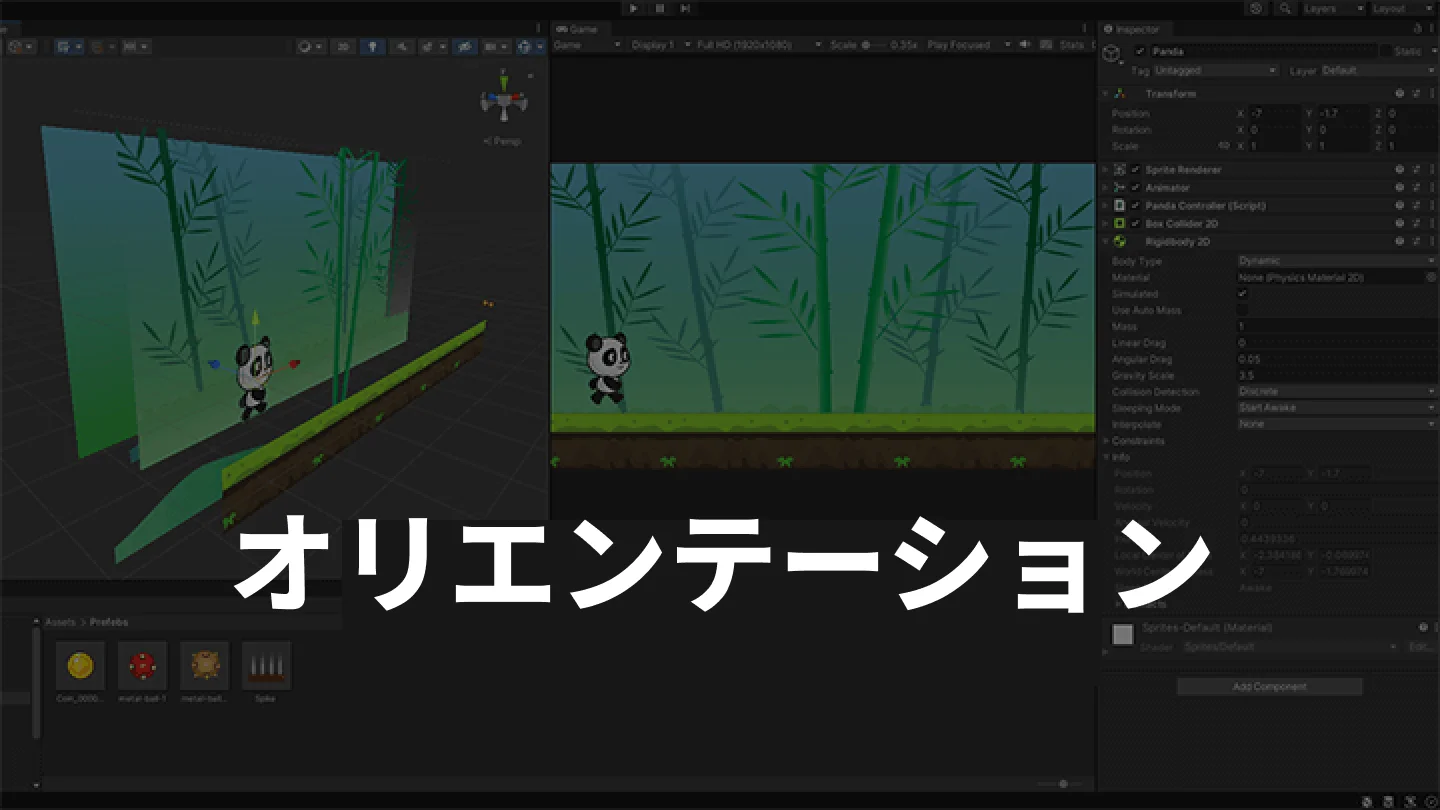Click the orientation gizmo in the Scene view
Viewport: 1440px width, 810px height.
pos(503,98)
